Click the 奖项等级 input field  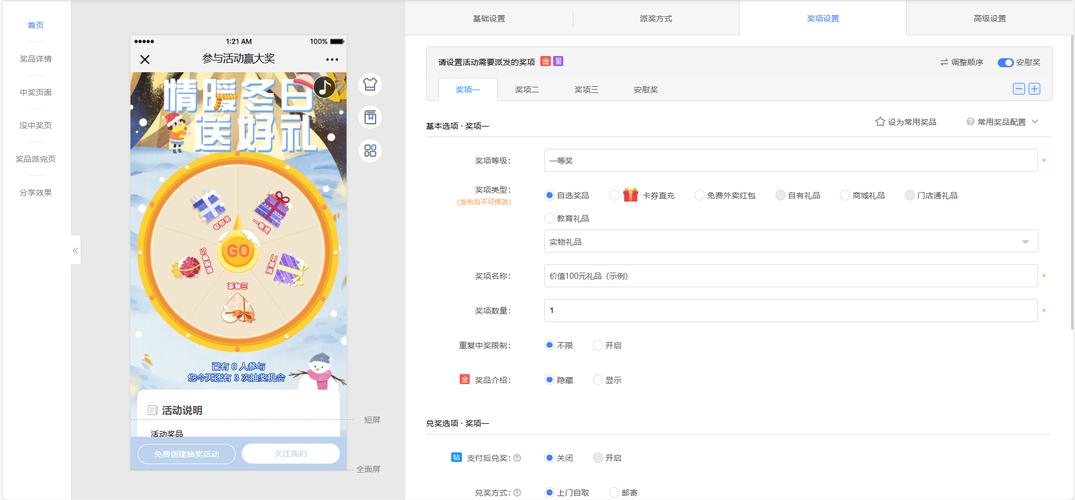[791, 160]
